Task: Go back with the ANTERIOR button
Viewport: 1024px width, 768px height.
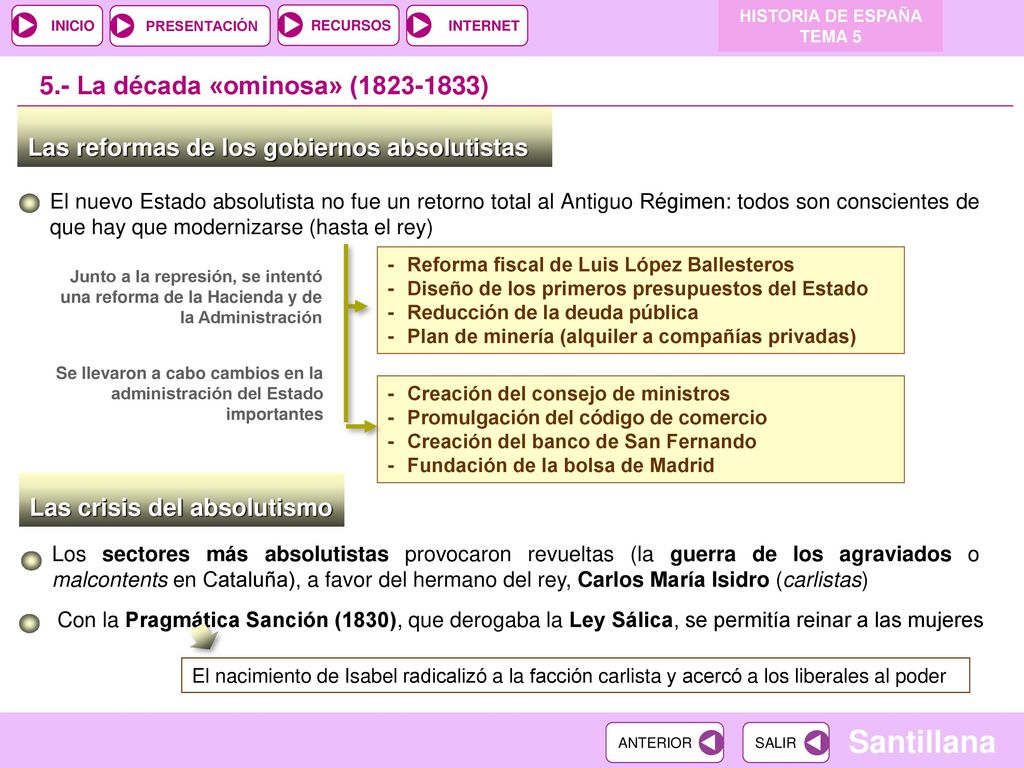Action: 664,743
